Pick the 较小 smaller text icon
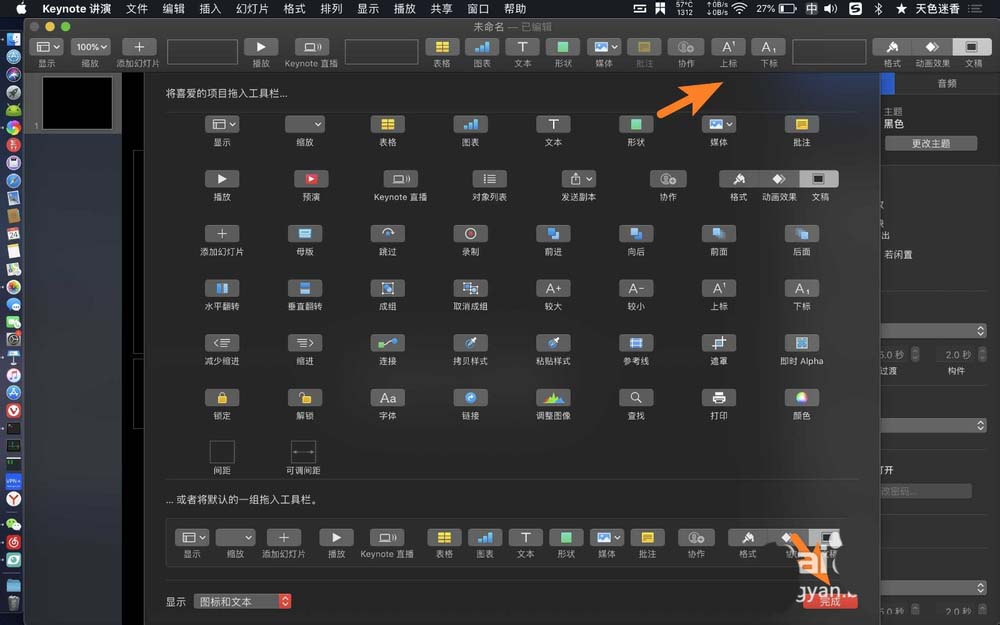This screenshot has height=625, width=1000. click(636, 288)
